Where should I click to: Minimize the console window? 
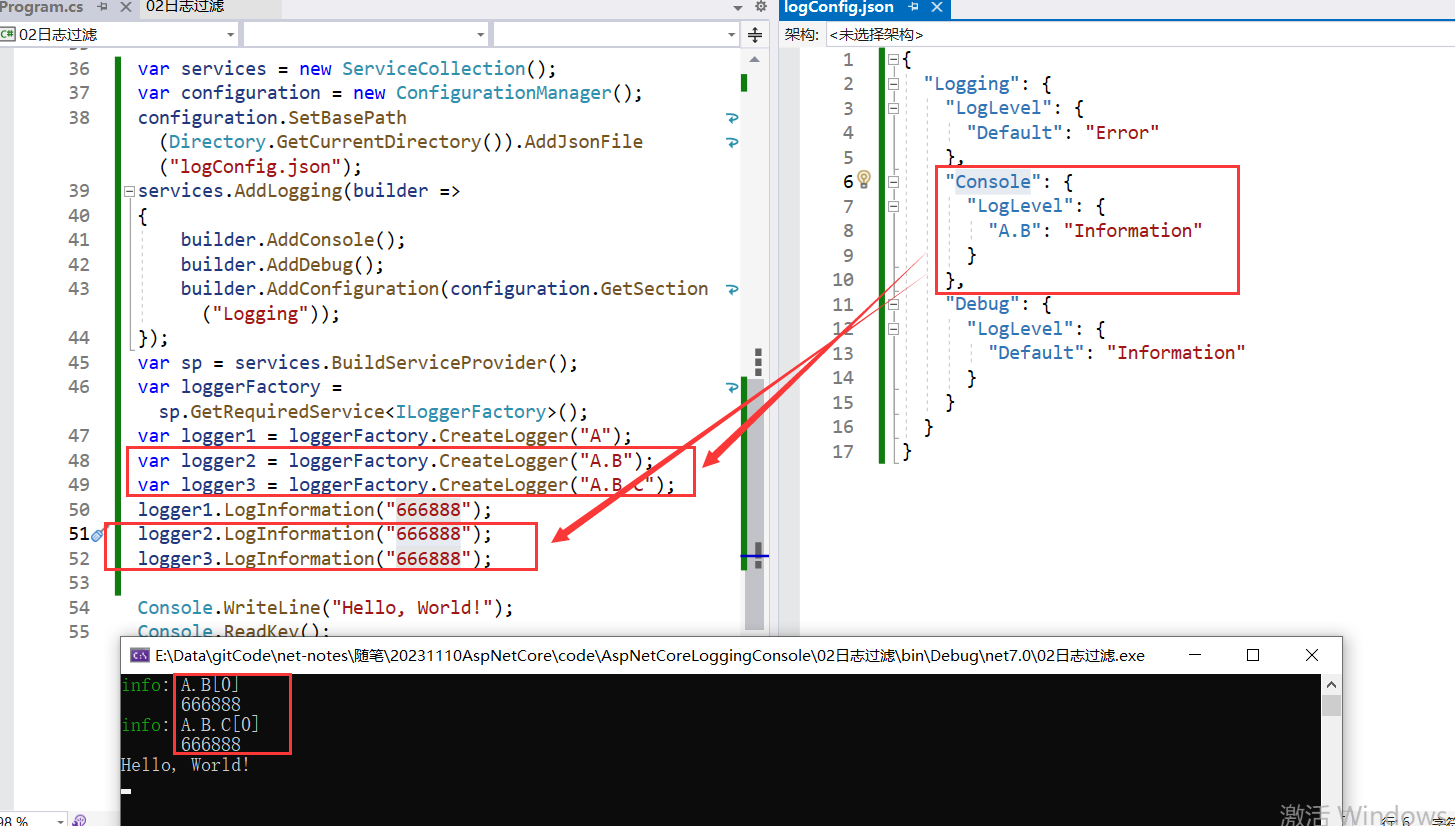[x=1194, y=656]
